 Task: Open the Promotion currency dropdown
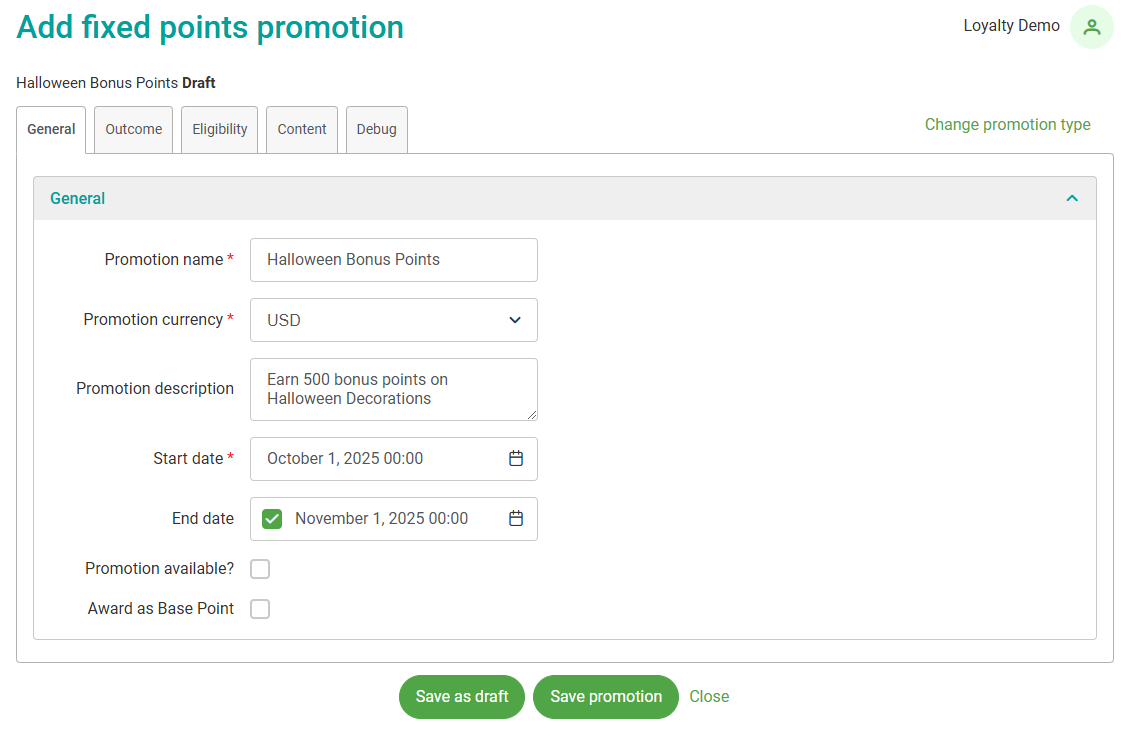coord(394,320)
